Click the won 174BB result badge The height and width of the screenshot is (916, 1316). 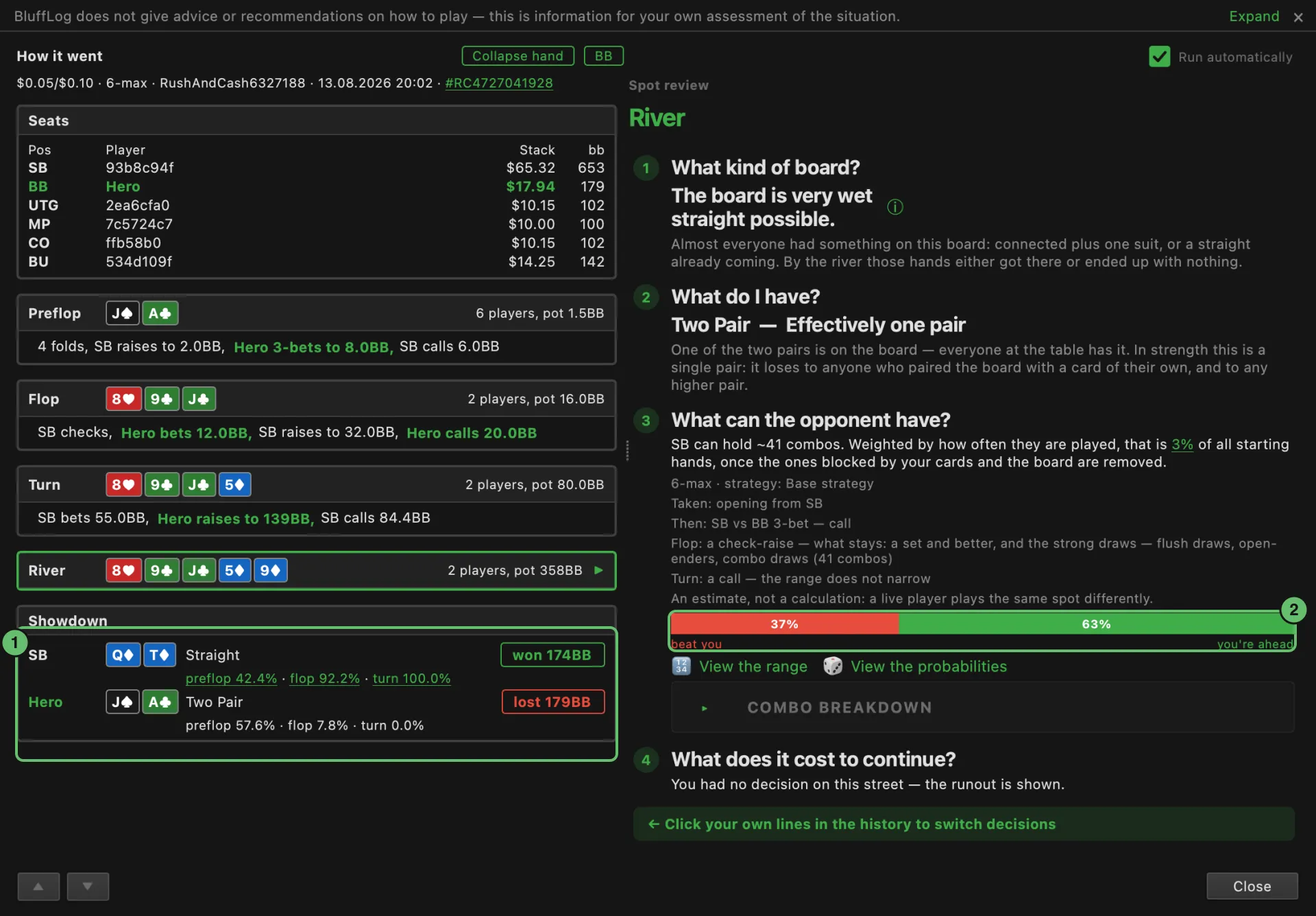click(x=552, y=654)
